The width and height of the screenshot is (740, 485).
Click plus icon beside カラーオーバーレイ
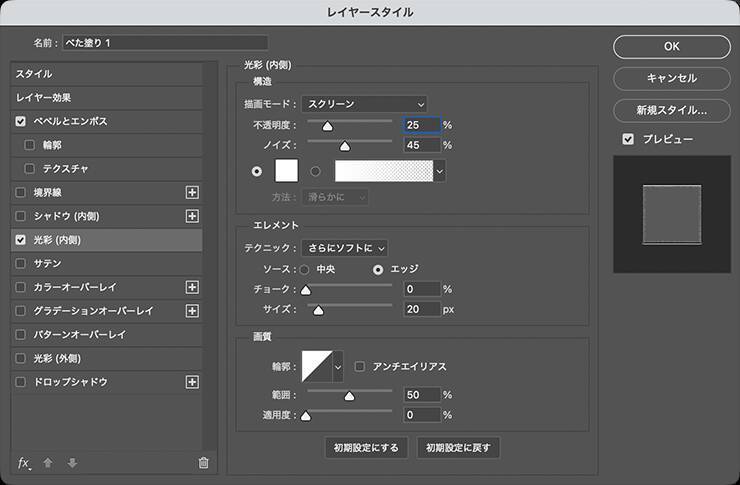pyautogui.click(x=192, y=287)
